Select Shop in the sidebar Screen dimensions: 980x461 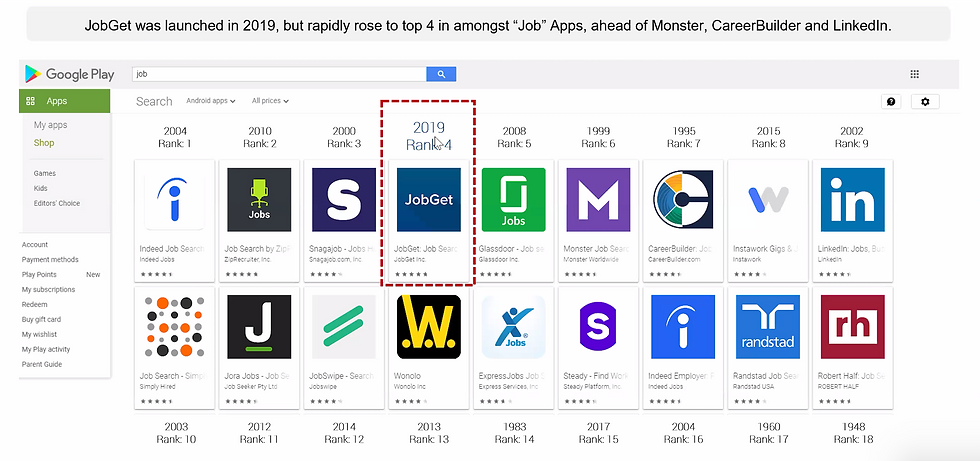[44, 143]
